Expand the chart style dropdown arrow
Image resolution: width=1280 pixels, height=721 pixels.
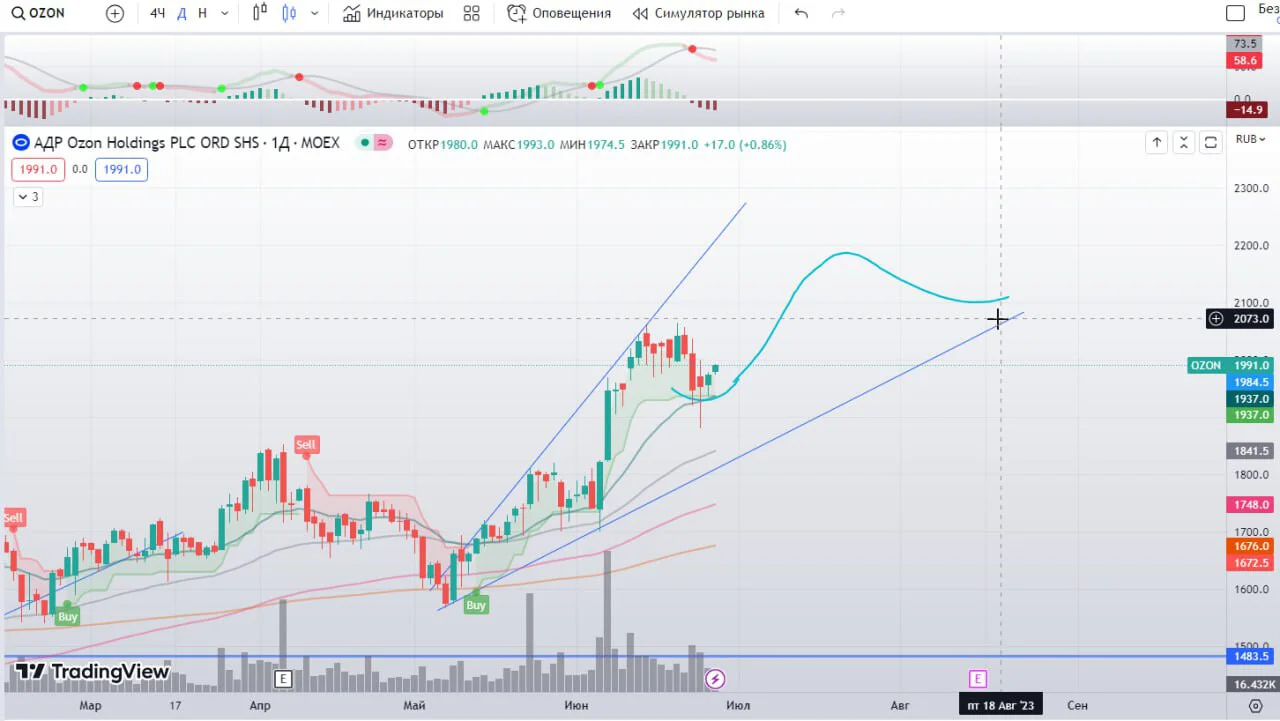315,13
